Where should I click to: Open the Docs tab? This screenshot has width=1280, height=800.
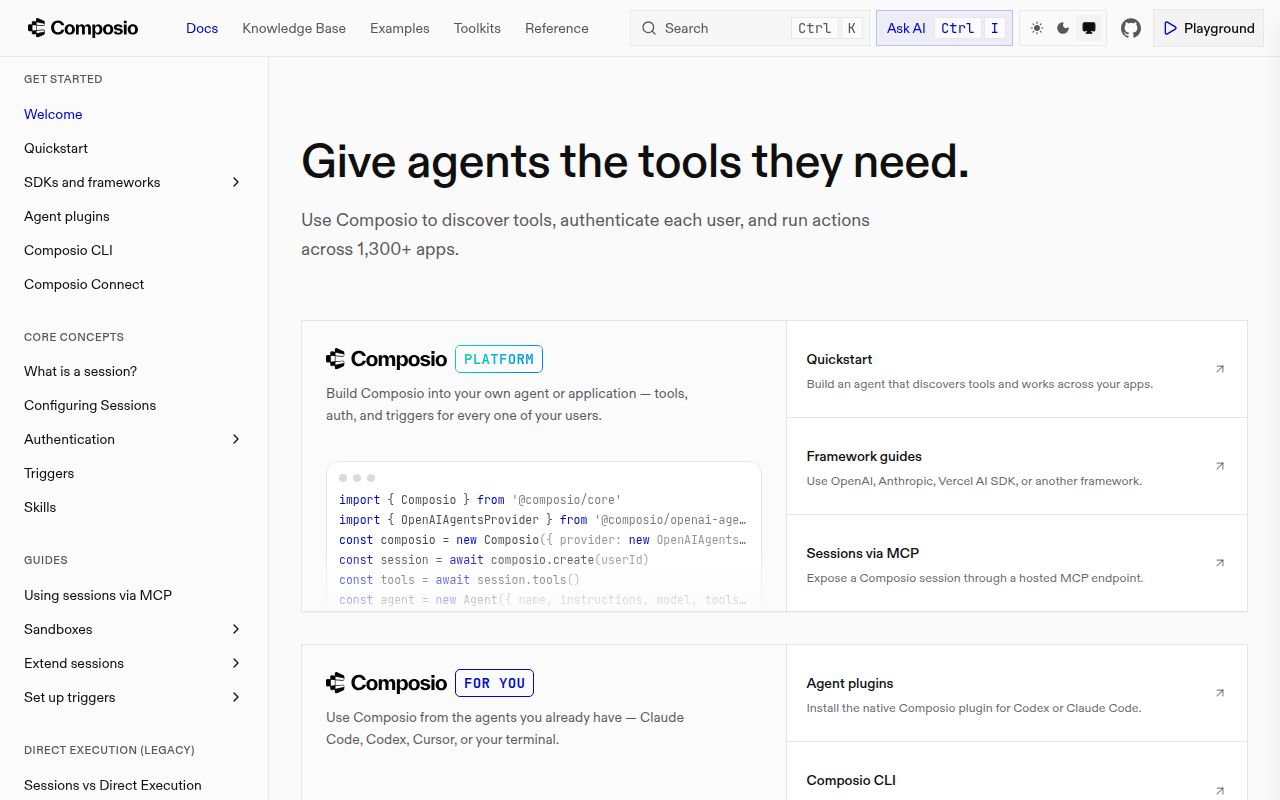202,28
